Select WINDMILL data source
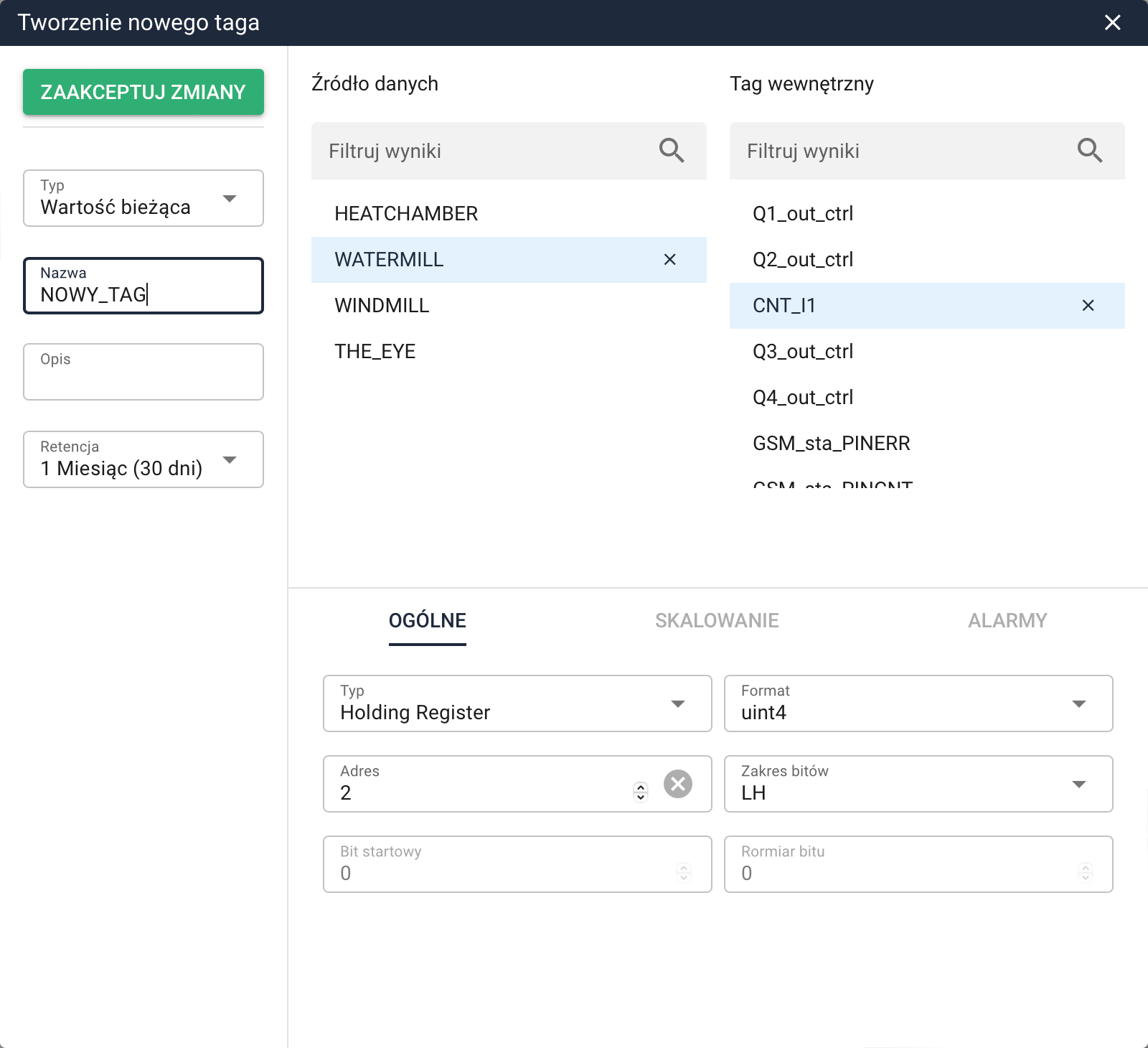The width and height of the screenshot is (1148, 1048). click(x=509, y=306)
